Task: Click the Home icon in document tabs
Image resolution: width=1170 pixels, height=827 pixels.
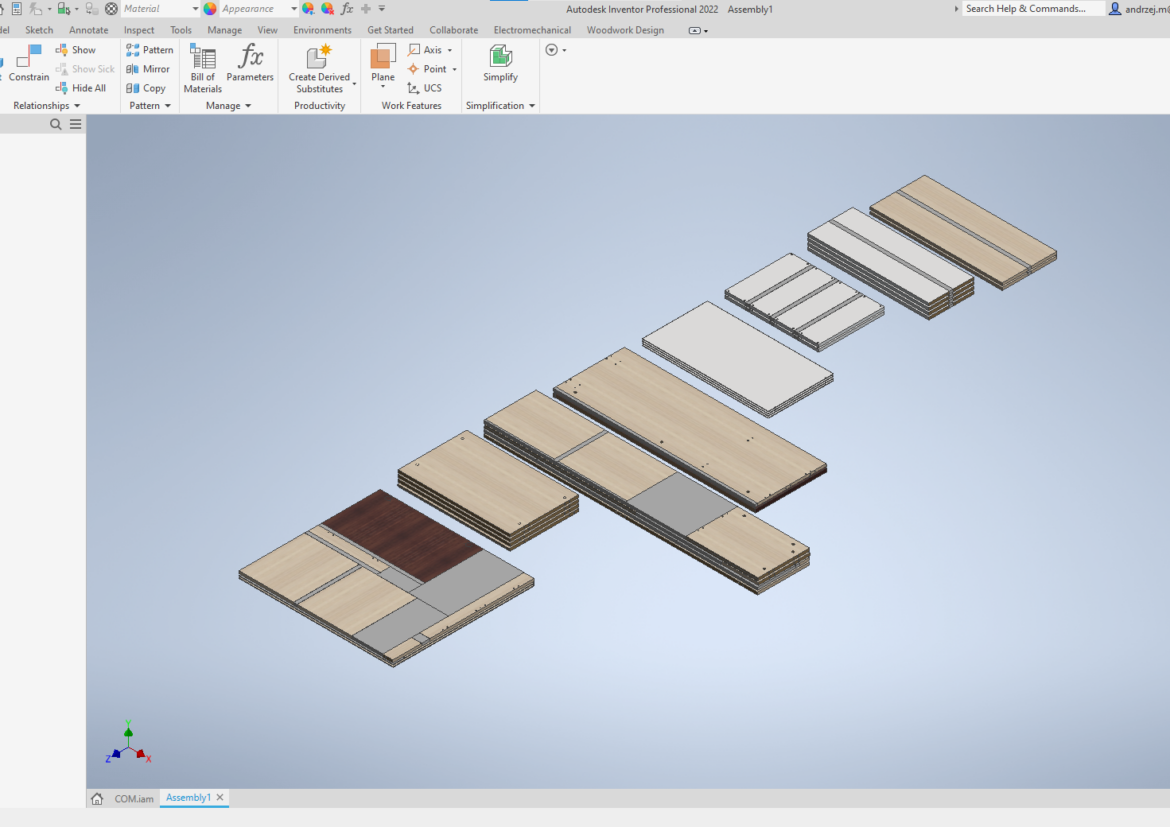Action: [x=97, y=799]
